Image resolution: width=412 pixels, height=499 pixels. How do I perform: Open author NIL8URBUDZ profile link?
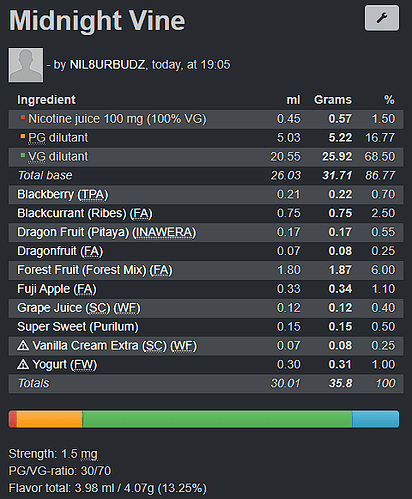[x=108, y=65]
